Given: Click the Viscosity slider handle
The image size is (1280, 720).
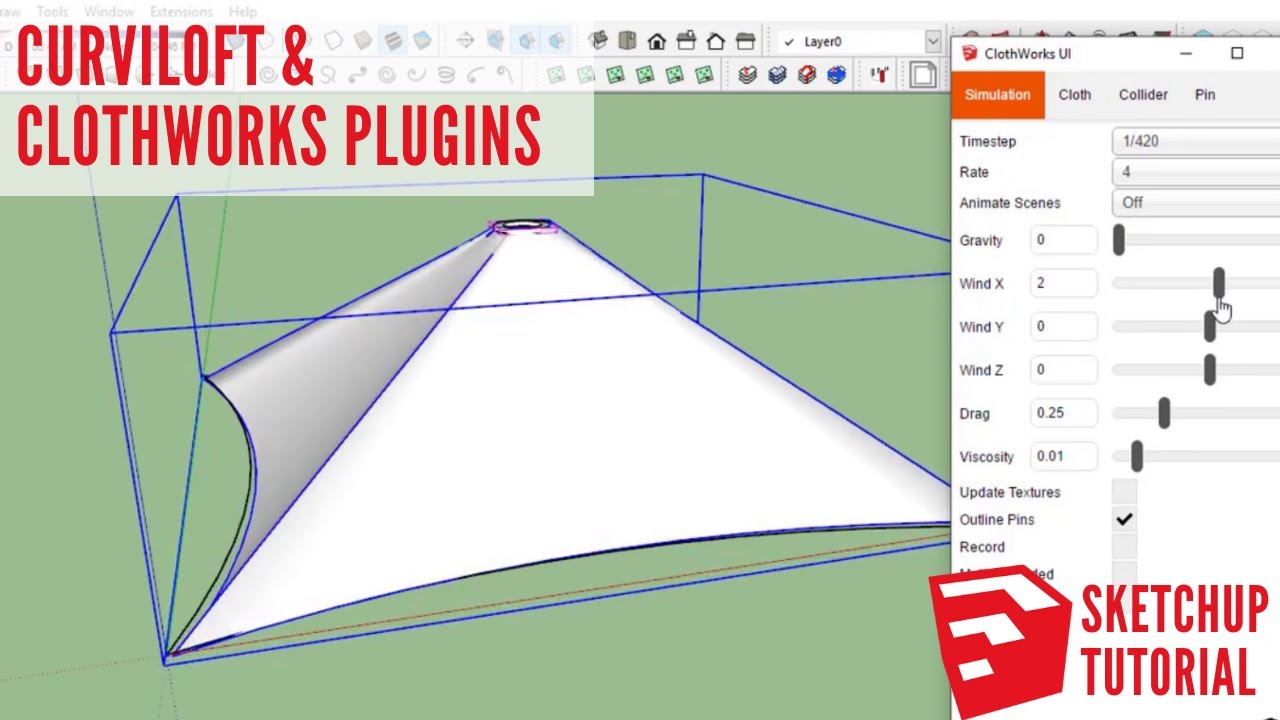Looking at the screenshot, I should [1137, 456].
